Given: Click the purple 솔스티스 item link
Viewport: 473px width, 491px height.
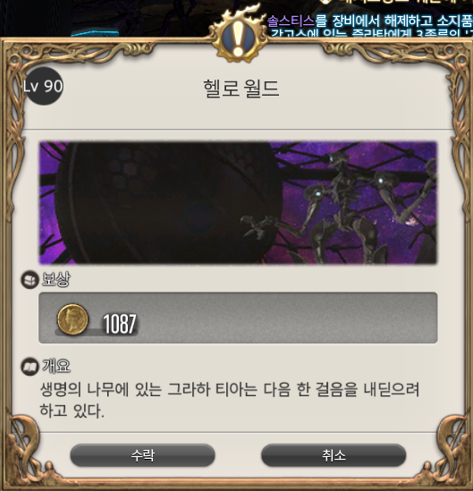Looking at the screenshot, I should click(x=291, y=21).
